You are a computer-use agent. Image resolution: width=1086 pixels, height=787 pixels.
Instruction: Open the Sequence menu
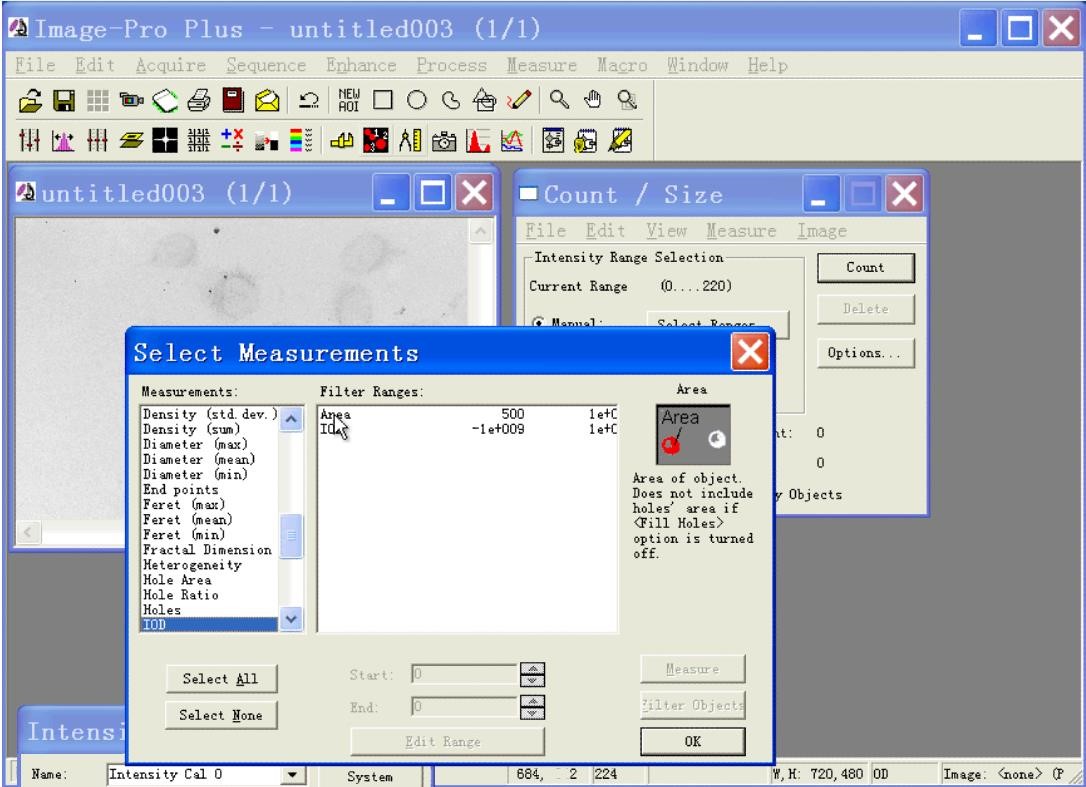pyautogui.click(x=267, y=65)
